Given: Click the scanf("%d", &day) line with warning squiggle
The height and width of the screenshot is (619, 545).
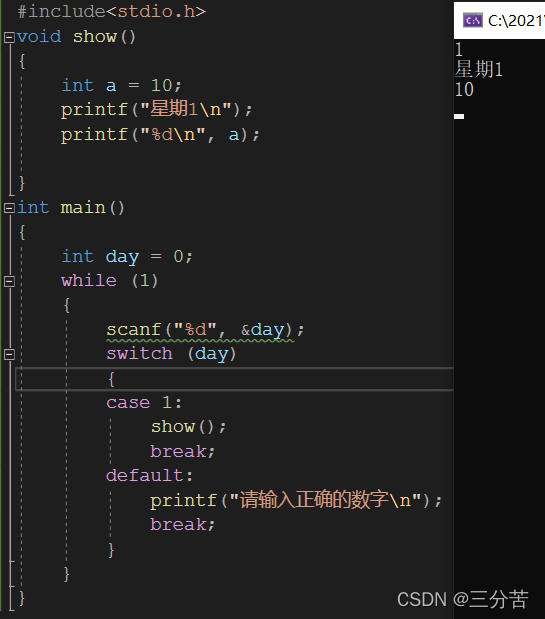Looking at the screenshot, I should [205, 330].
